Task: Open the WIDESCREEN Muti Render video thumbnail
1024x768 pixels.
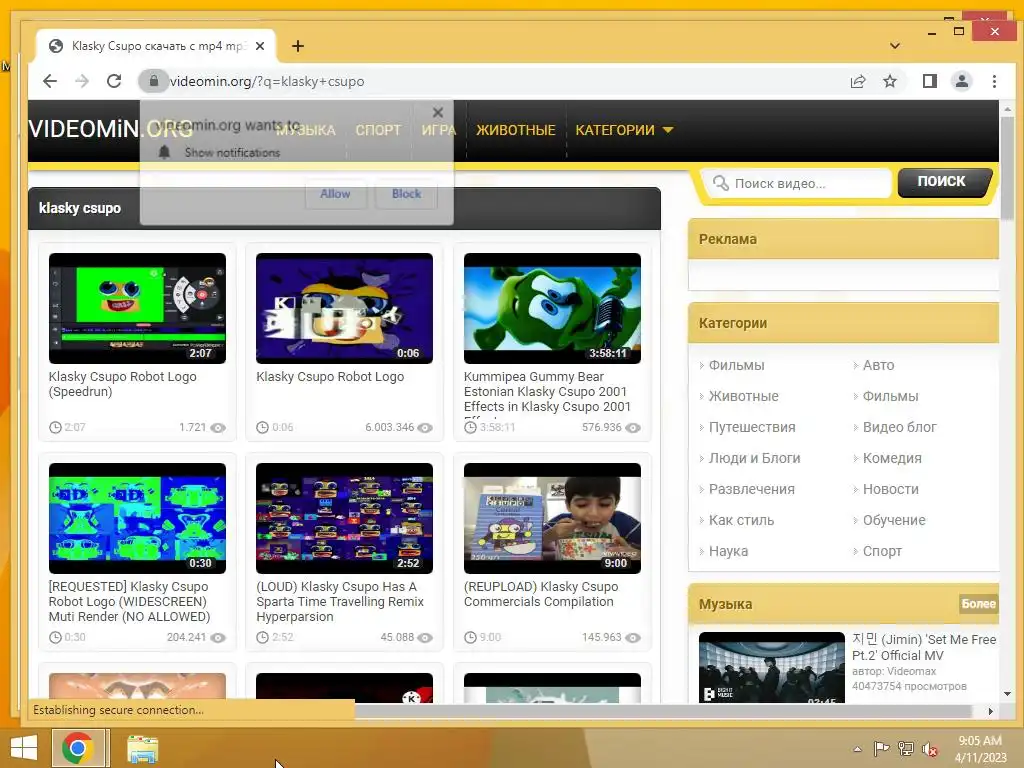Action: click(x=137, y=519)
